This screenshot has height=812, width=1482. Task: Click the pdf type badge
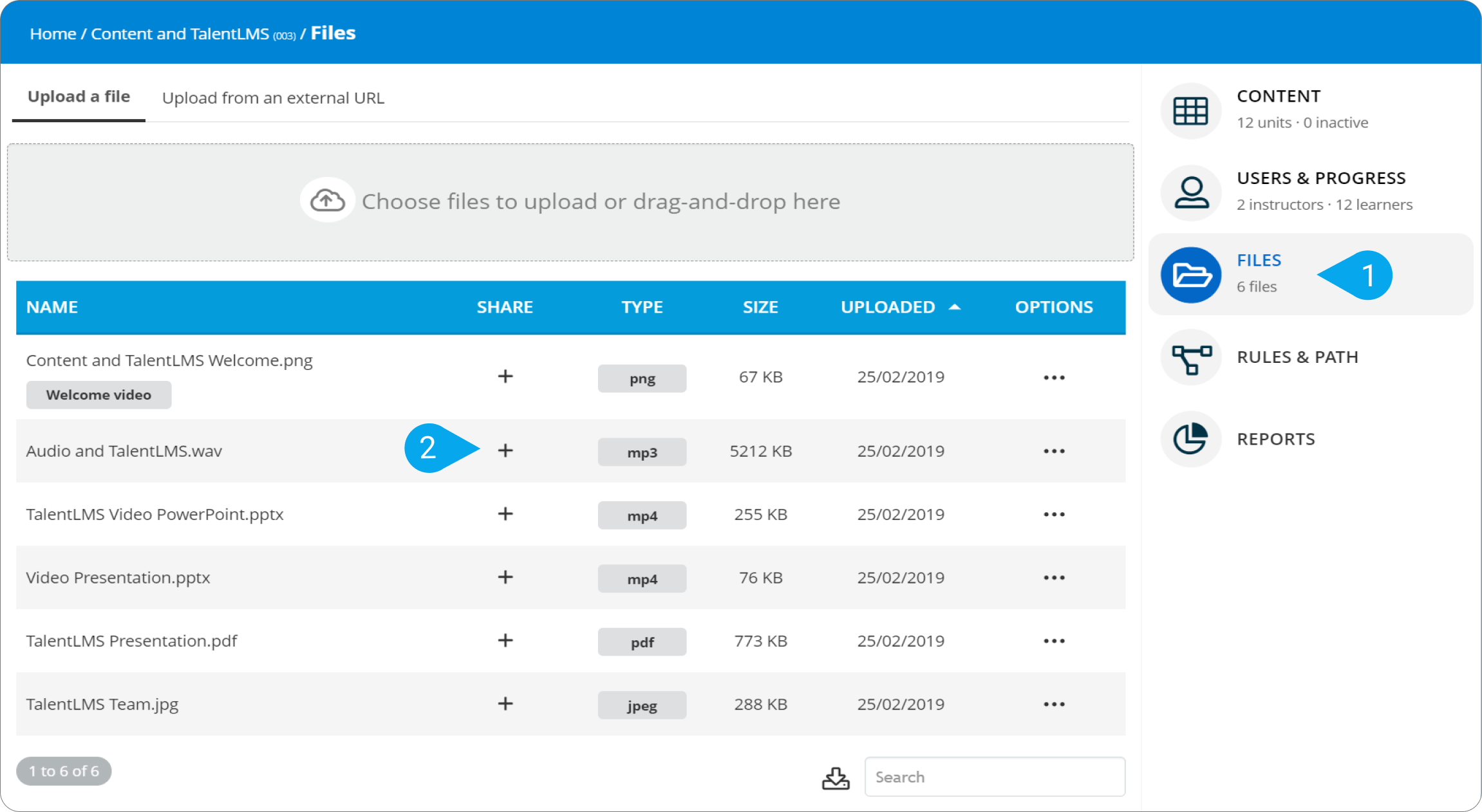click(642, 642)
